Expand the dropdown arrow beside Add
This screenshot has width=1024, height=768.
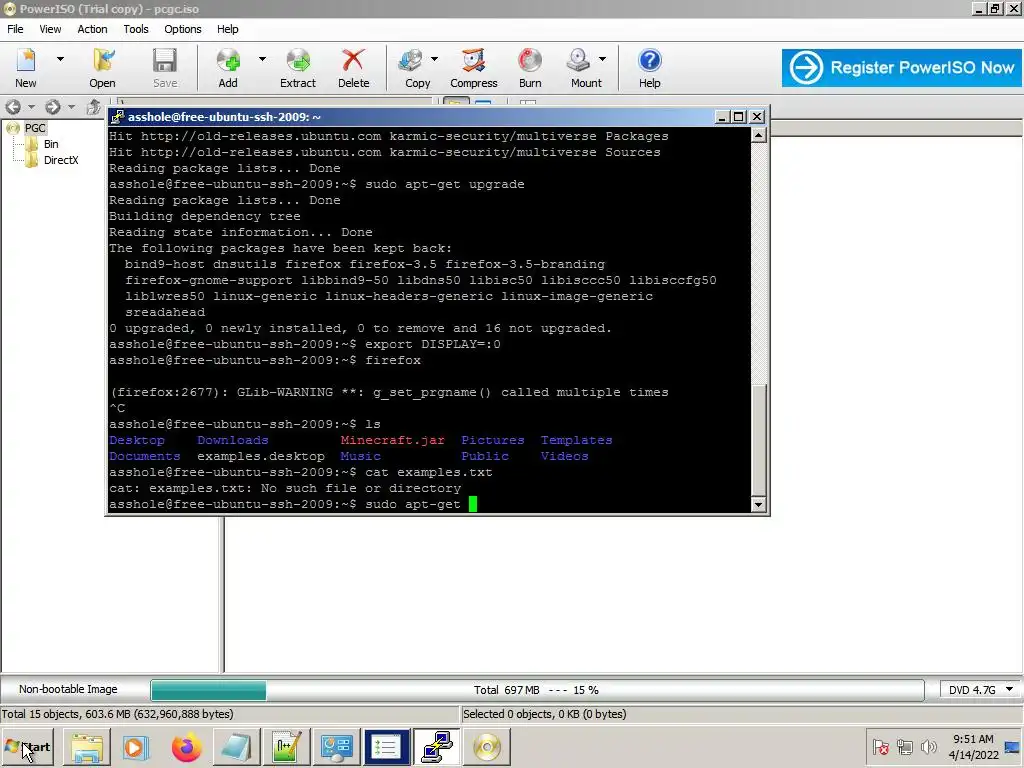262,59
